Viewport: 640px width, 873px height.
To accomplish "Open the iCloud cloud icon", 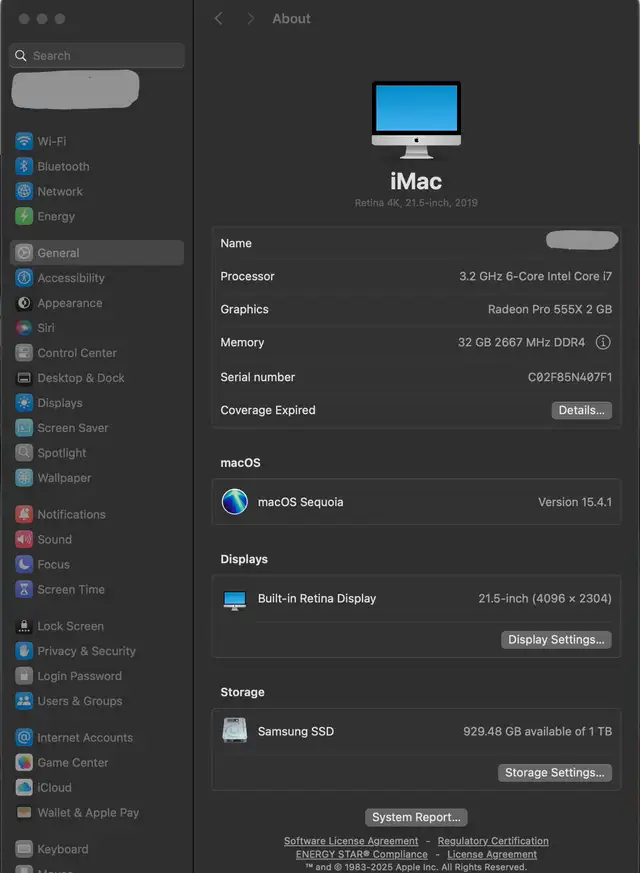I will click(24, 787).
